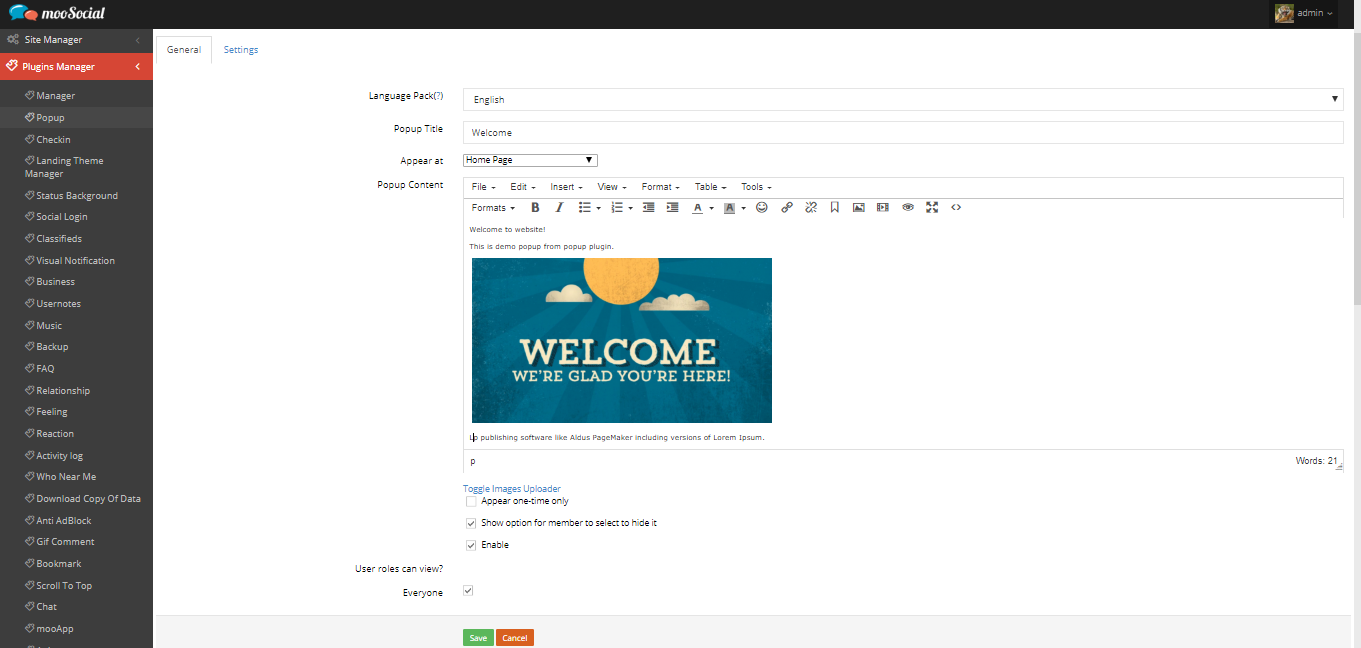Open bullet list style dropdown arrow
The height and width of the screenshot is (648, 1361).
[598, 208]
